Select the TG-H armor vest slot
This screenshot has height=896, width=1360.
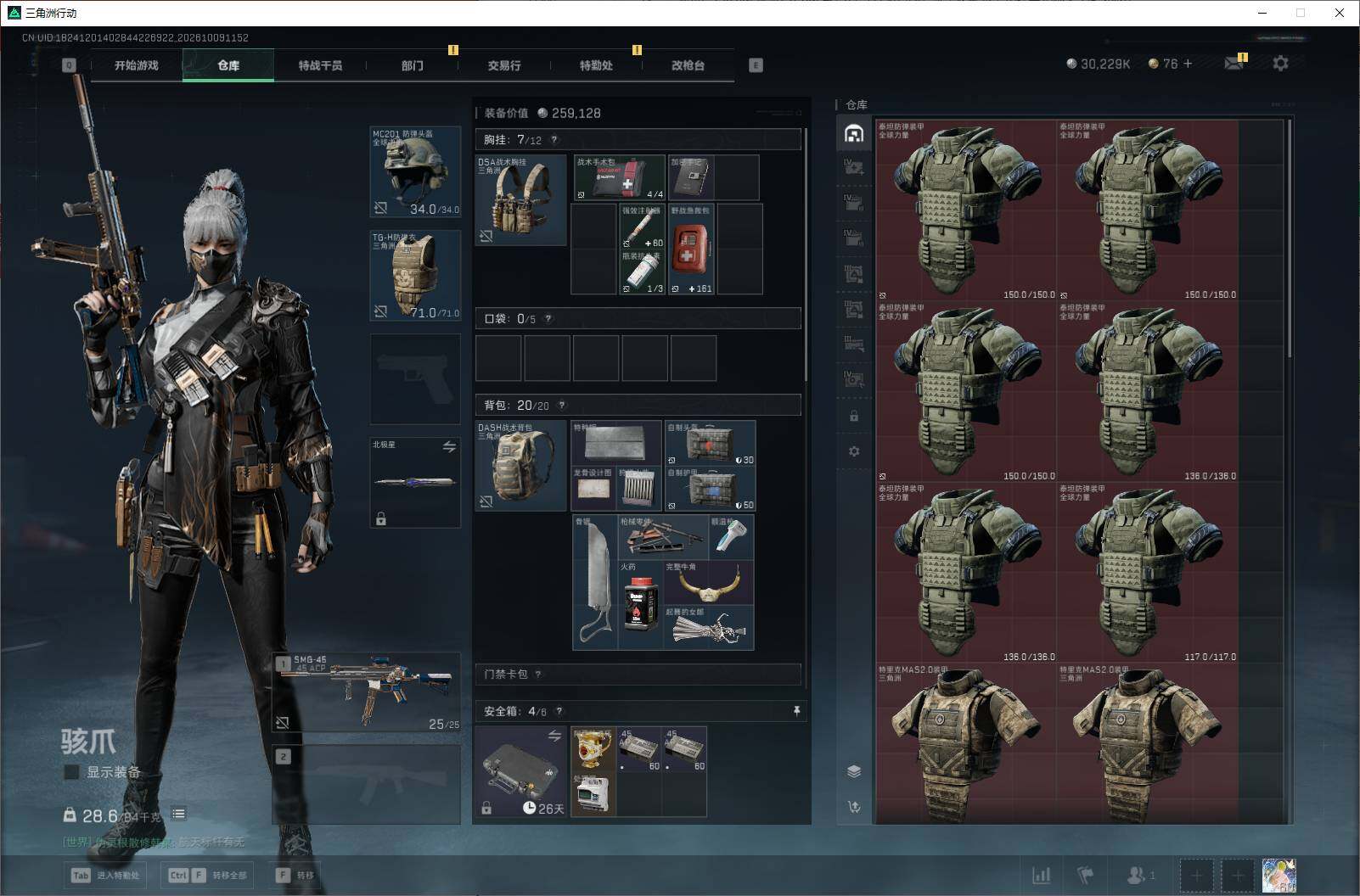click(x=415, y=276)
